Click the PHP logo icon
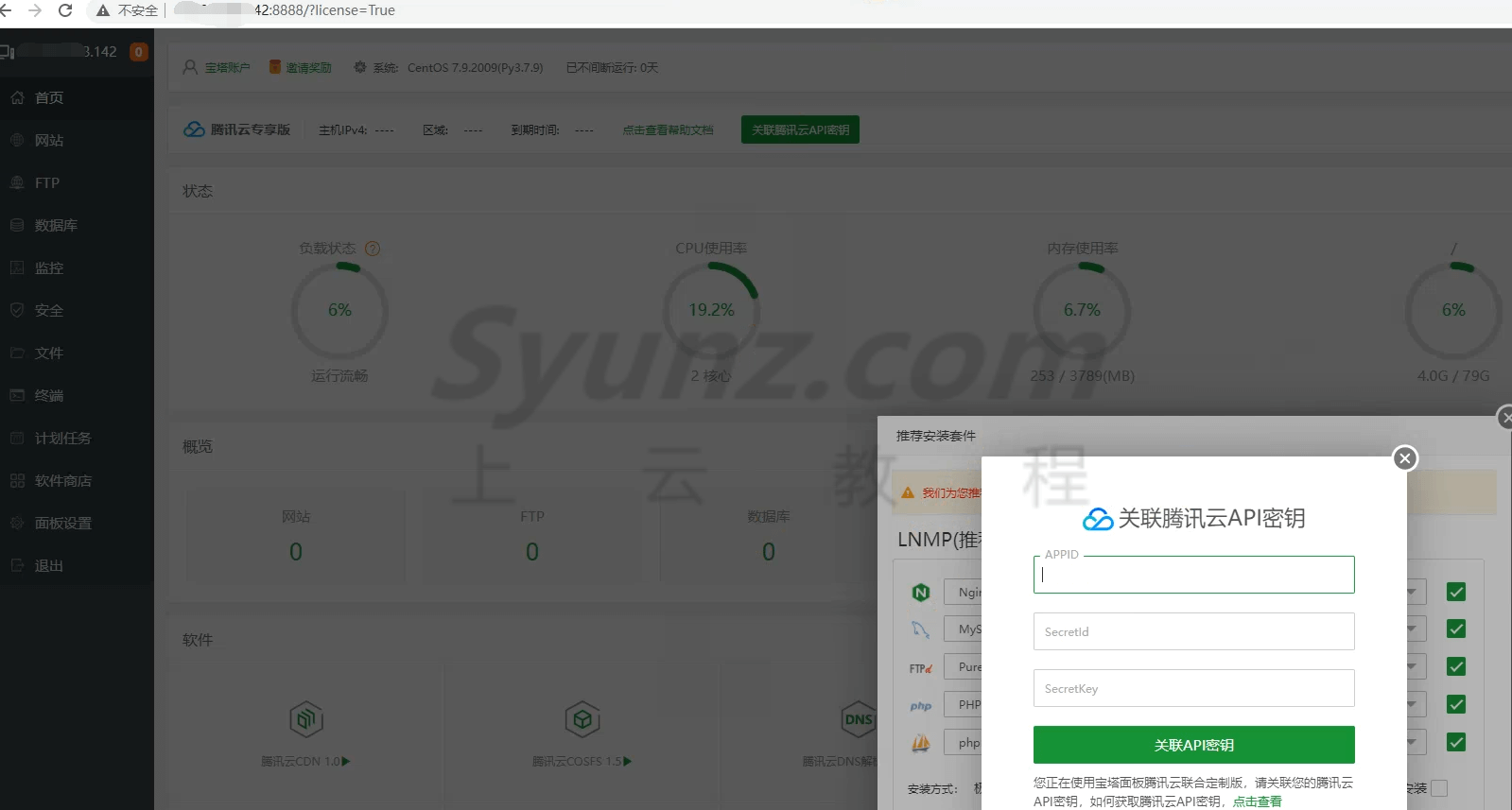Viewport: 1512px width, 810px height. (921, 706)
